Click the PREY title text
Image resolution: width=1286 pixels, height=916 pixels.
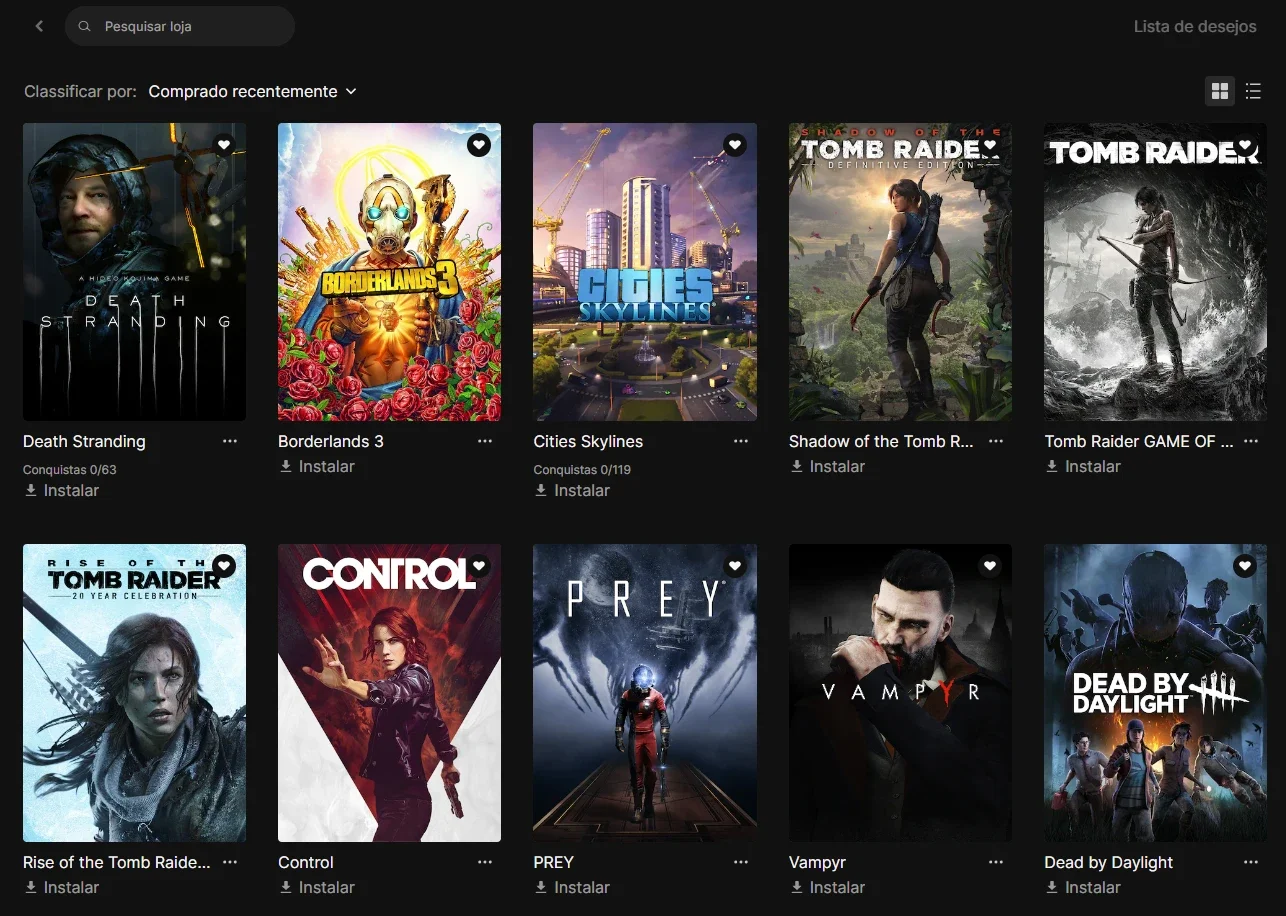[x=554, y=862]
